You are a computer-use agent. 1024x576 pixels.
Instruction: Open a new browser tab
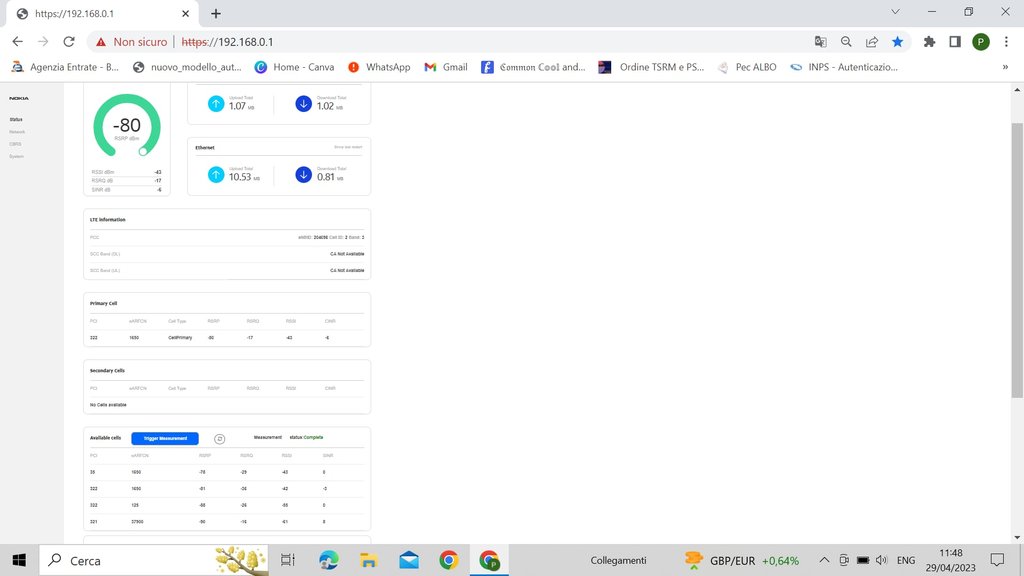point(216,14)
